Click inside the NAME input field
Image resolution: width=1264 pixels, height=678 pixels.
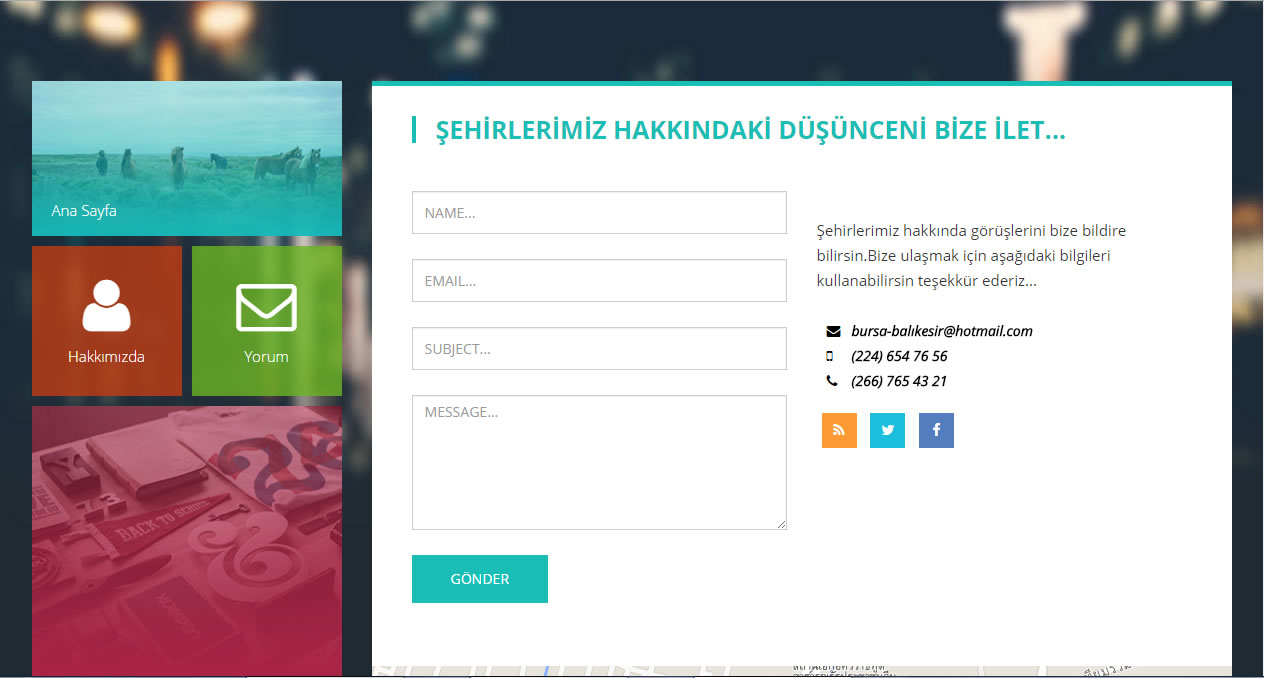point(598,212)
